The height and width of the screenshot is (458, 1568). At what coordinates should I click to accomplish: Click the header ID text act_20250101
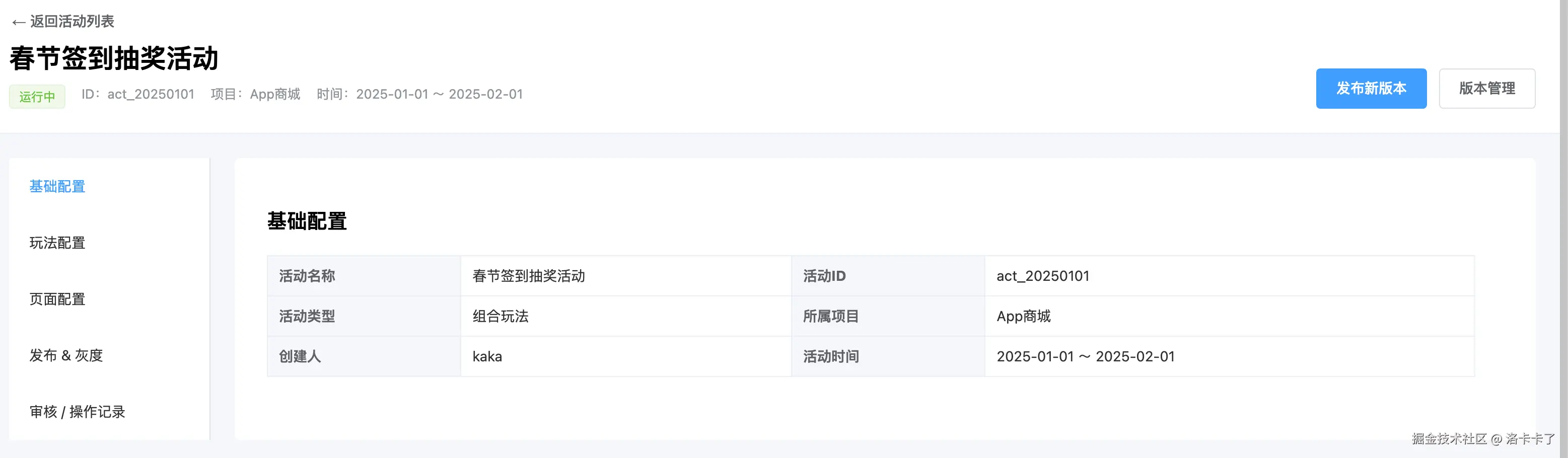[x=151, y=94]
